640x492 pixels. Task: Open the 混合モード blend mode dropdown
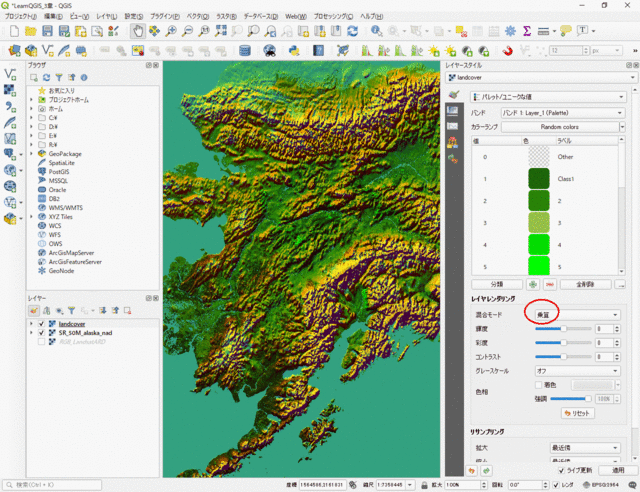[x=576, y=314]
